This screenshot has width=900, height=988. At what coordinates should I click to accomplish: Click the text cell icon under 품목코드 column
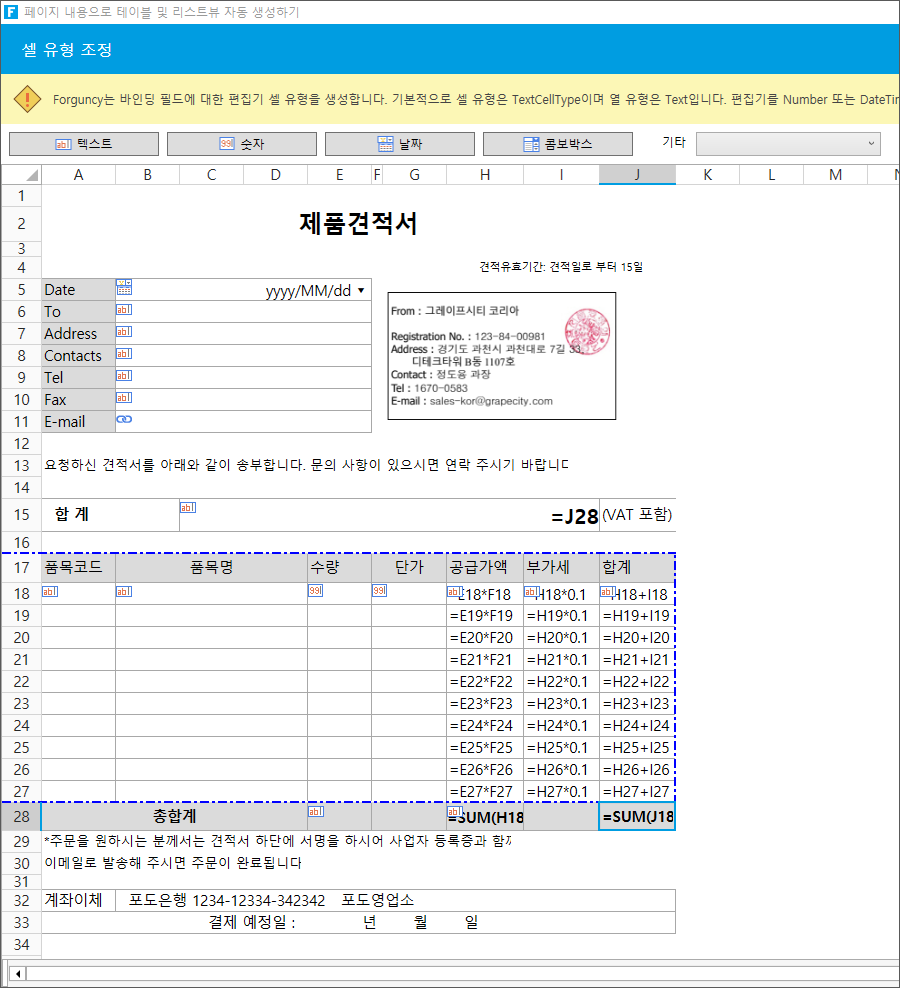pyautogui.click(x=50, y=591)
